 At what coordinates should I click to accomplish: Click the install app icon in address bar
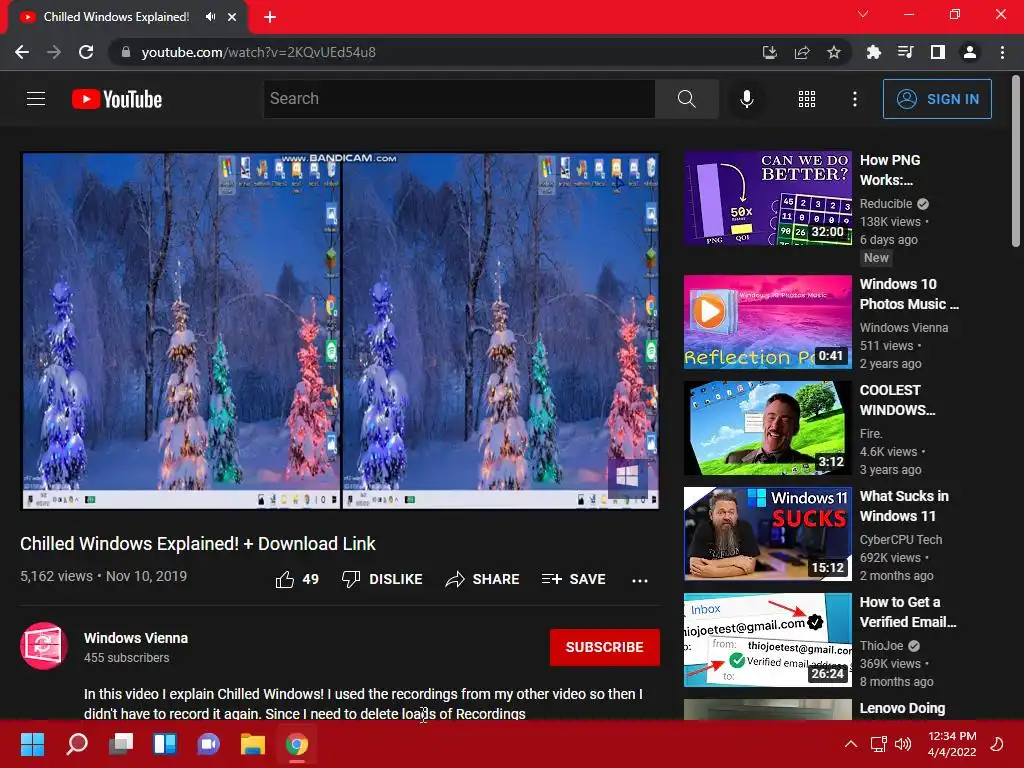click(x=769, y=52)
